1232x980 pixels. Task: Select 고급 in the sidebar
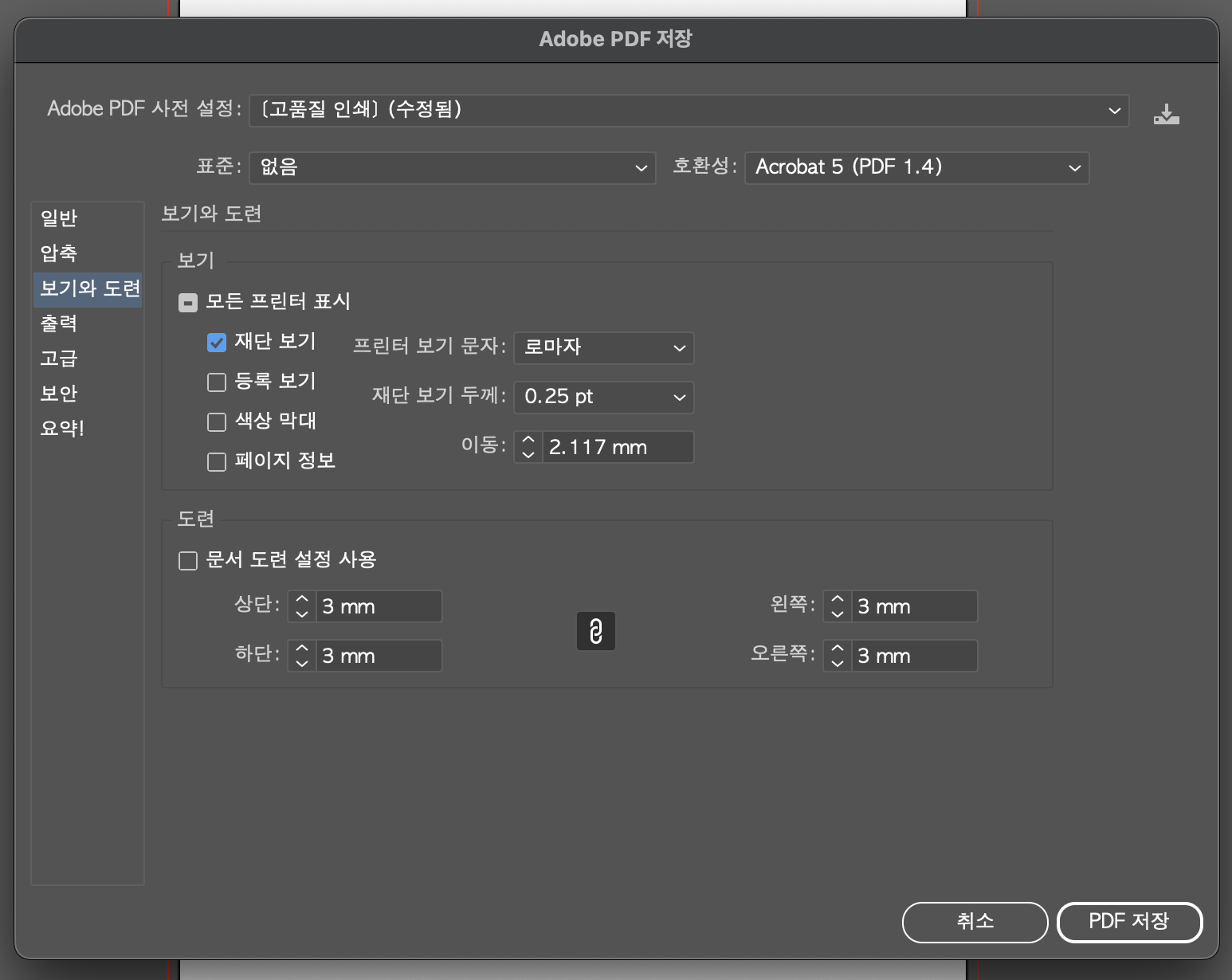click(88, 359)
